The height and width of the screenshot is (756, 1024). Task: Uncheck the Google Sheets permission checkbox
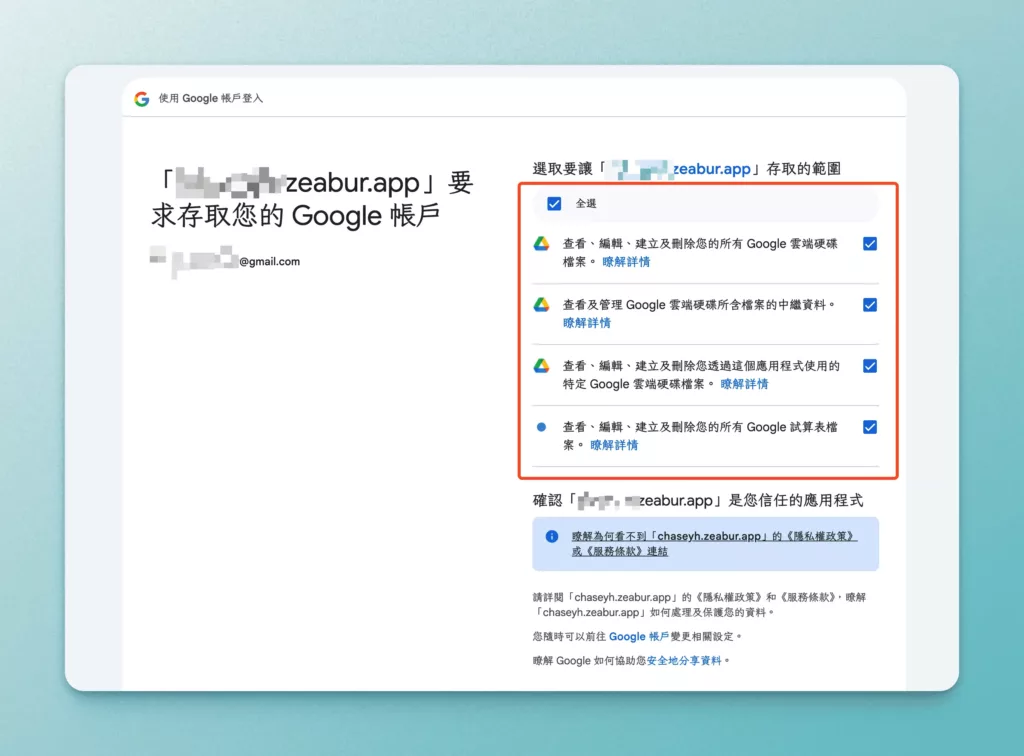click(870, 427)
